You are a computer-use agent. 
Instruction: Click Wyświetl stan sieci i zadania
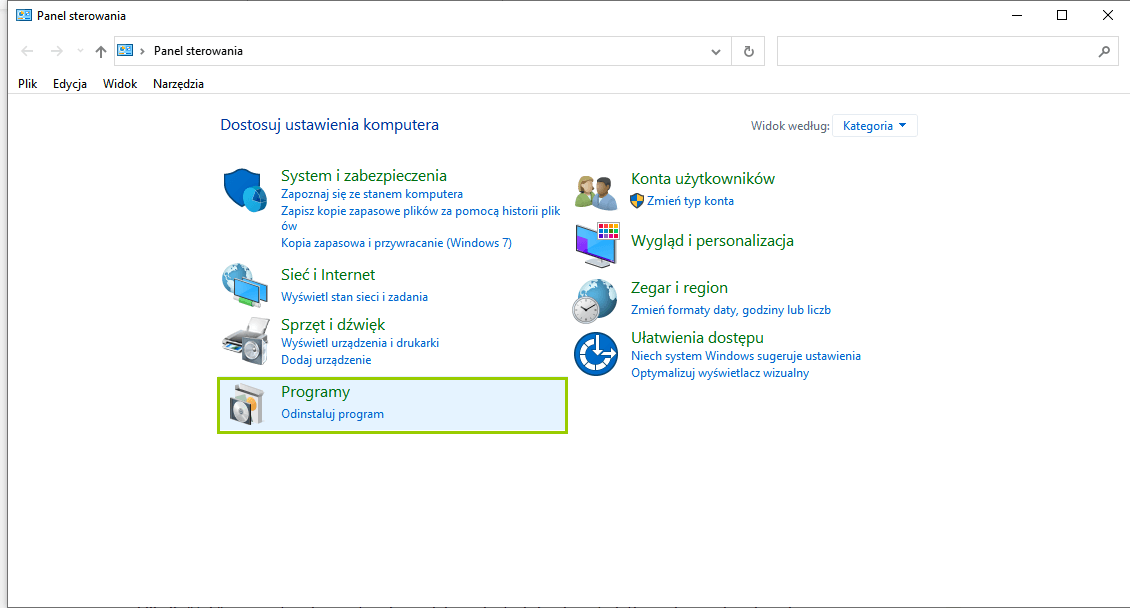click(x=355, y=297)
